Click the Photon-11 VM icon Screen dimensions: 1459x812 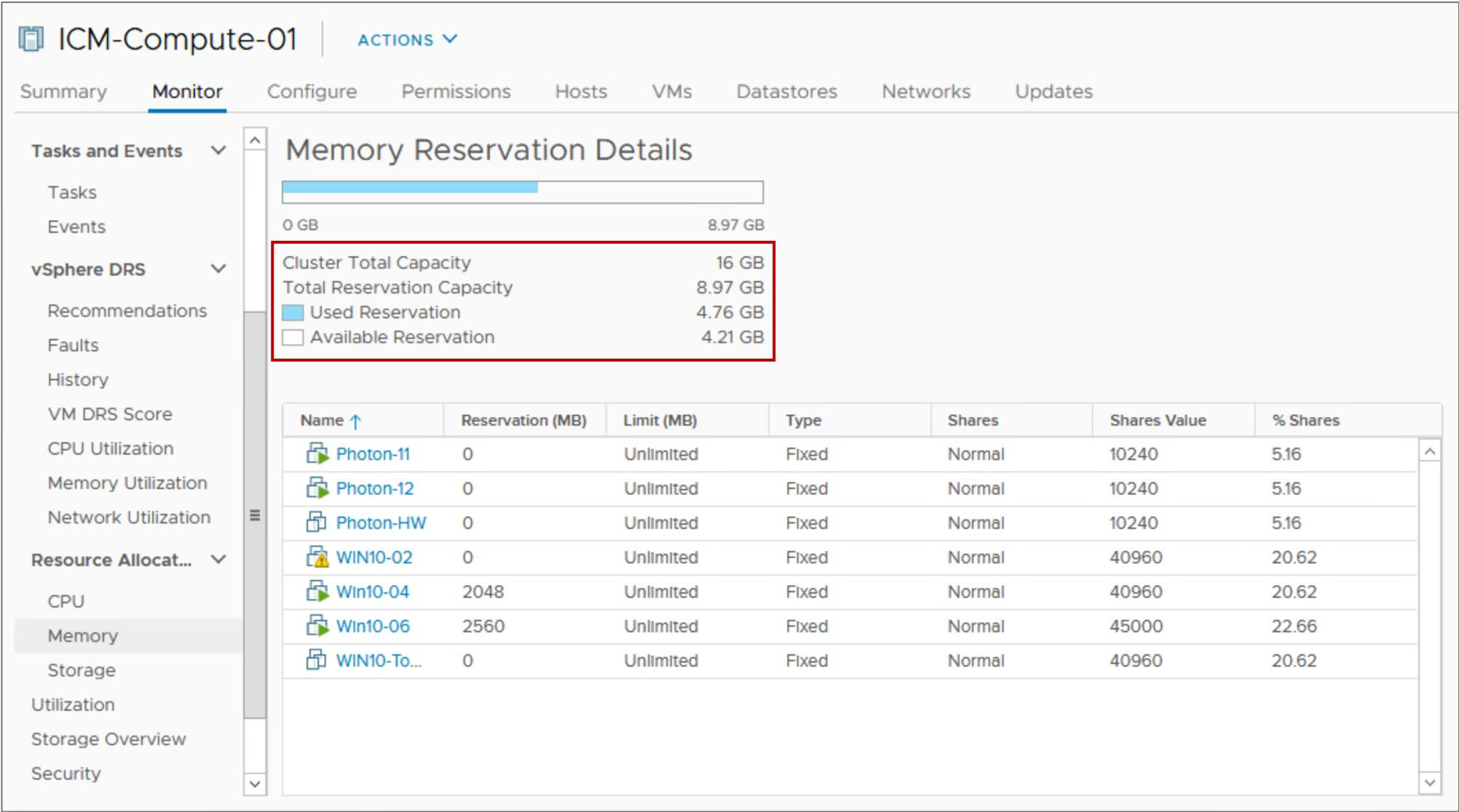coord(317,453)
